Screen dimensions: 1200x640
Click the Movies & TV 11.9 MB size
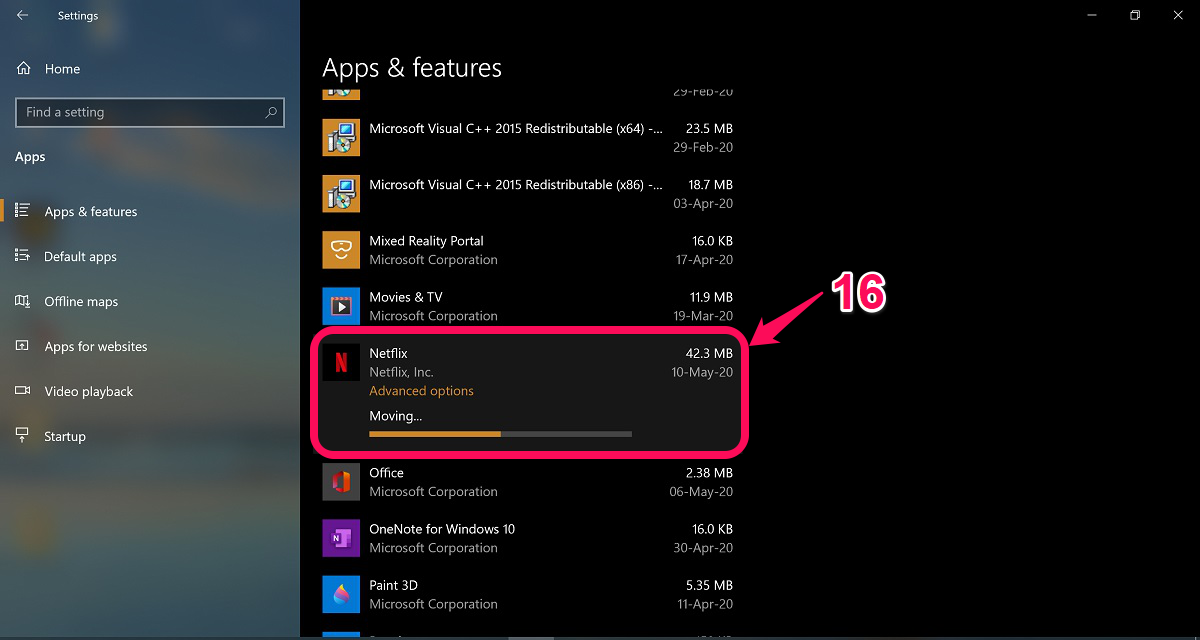tap(709, 297)
